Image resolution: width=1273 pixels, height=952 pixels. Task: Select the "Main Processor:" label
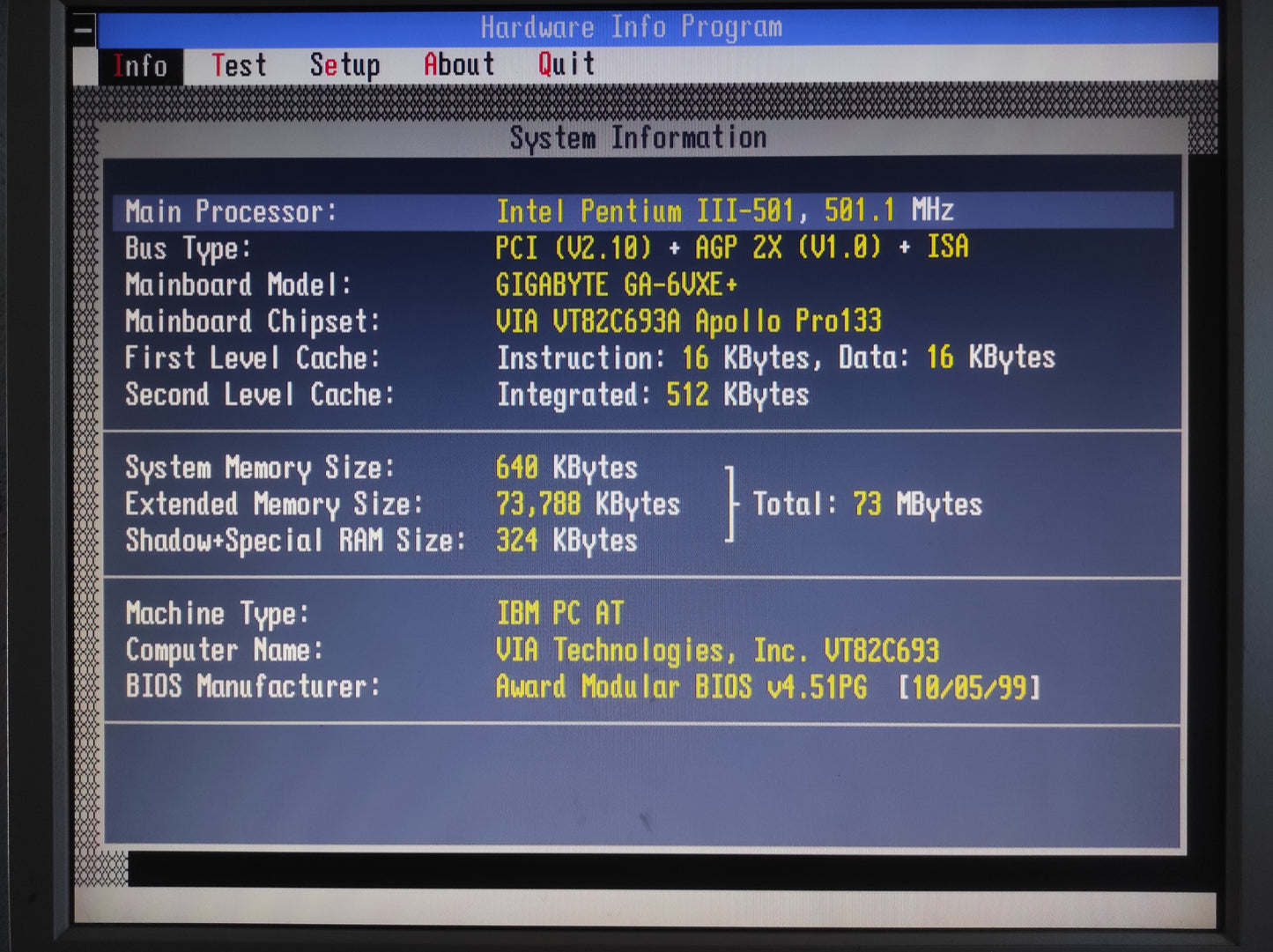point(231,211)
